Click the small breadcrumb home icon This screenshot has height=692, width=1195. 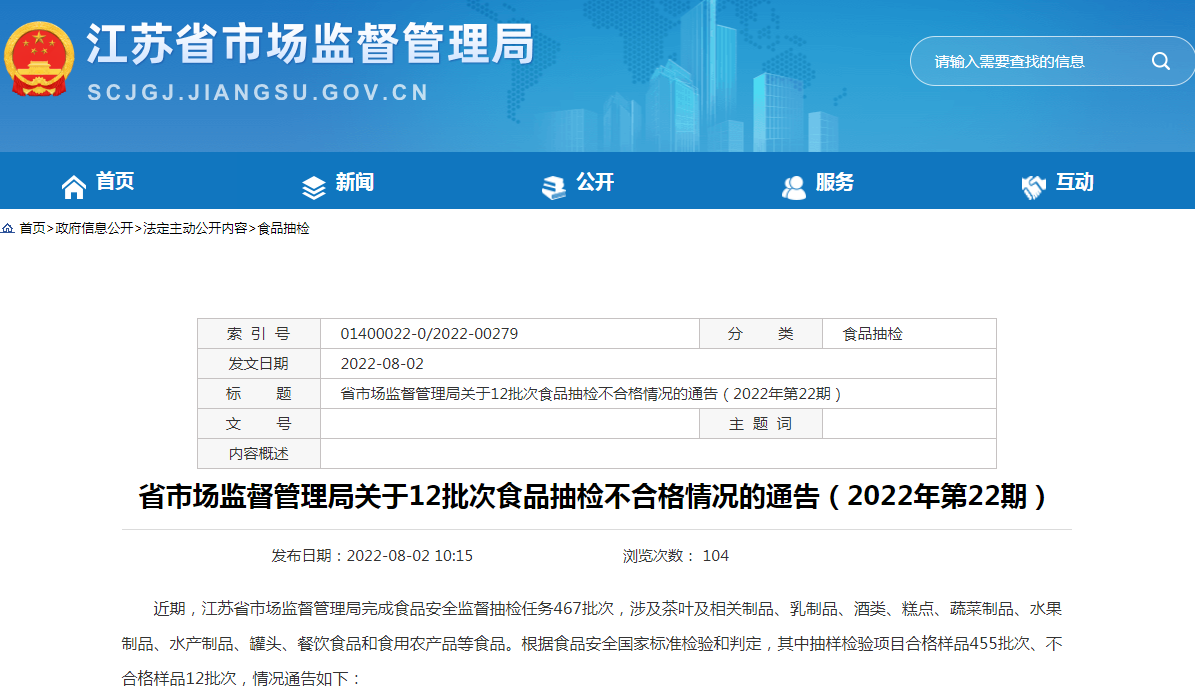(x=8, y=228)
